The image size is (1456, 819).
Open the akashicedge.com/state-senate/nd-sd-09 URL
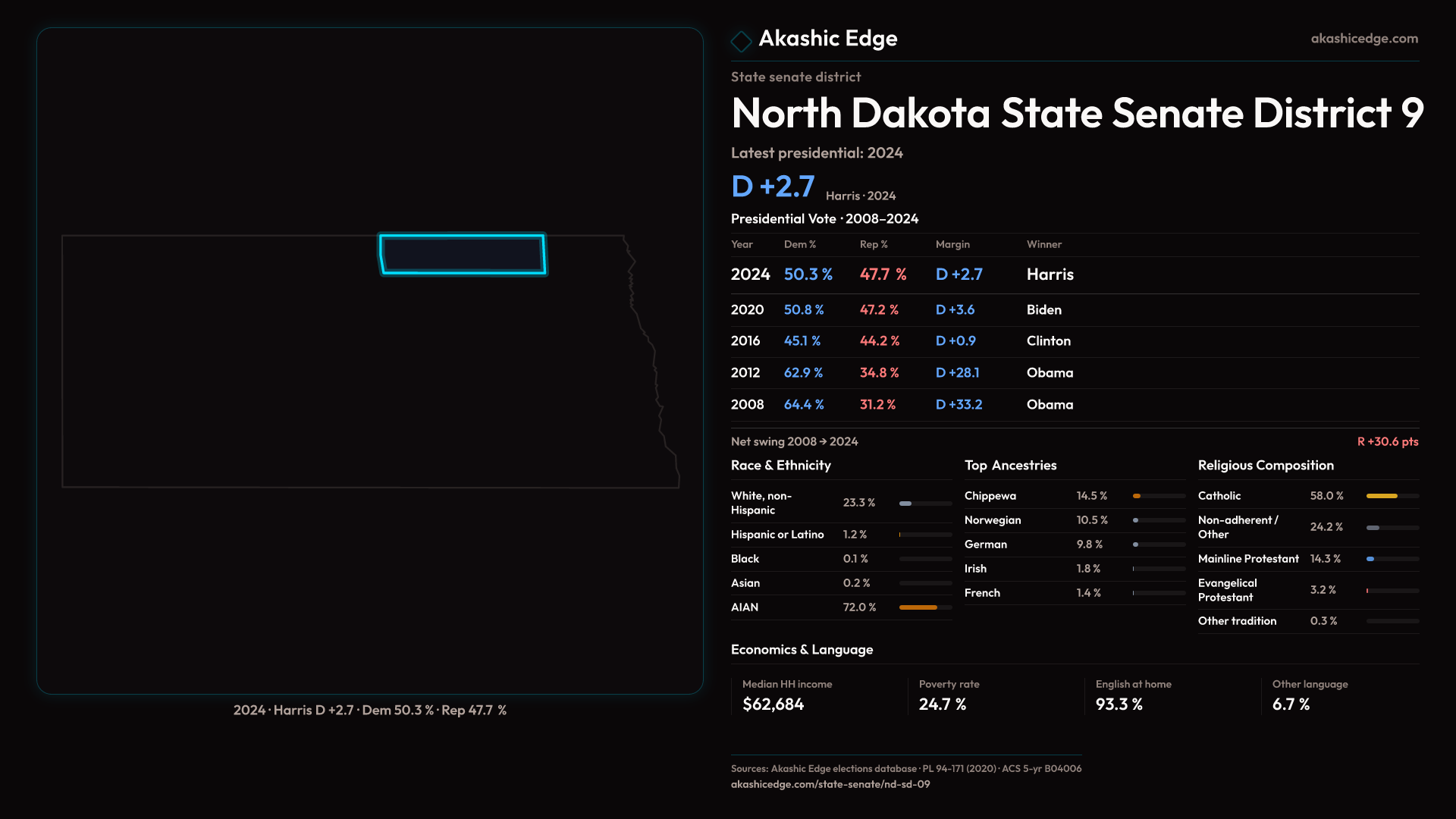click(830, 784)
